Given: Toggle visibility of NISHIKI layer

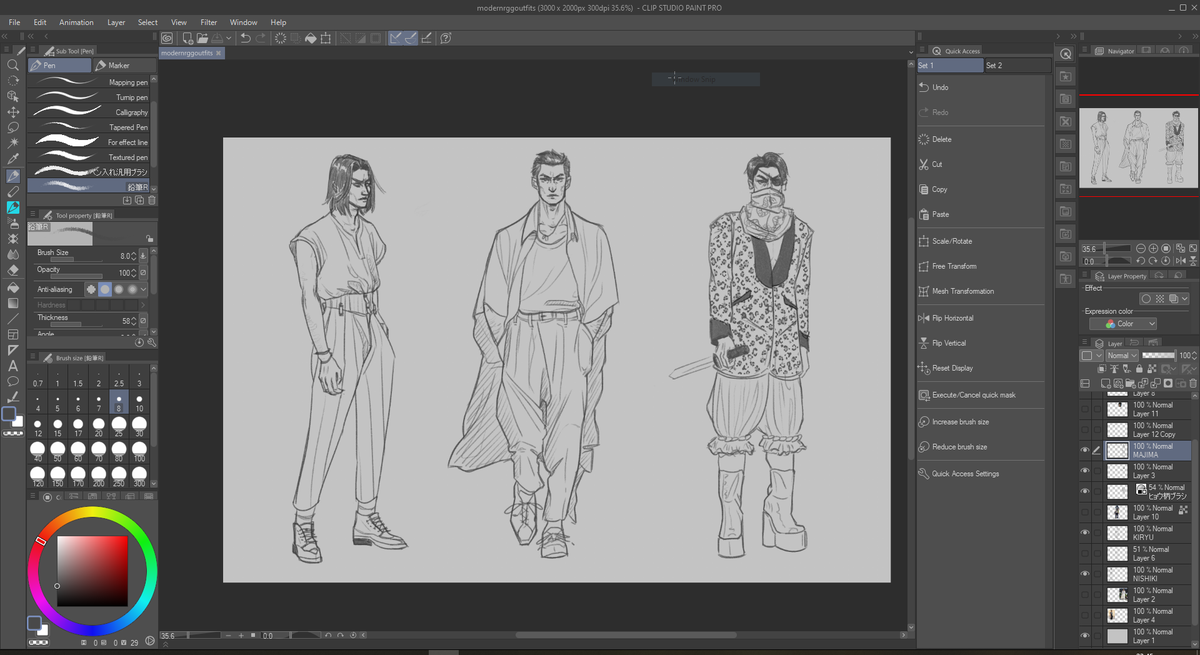Looking at the screenshot, I should point(1085,574).
